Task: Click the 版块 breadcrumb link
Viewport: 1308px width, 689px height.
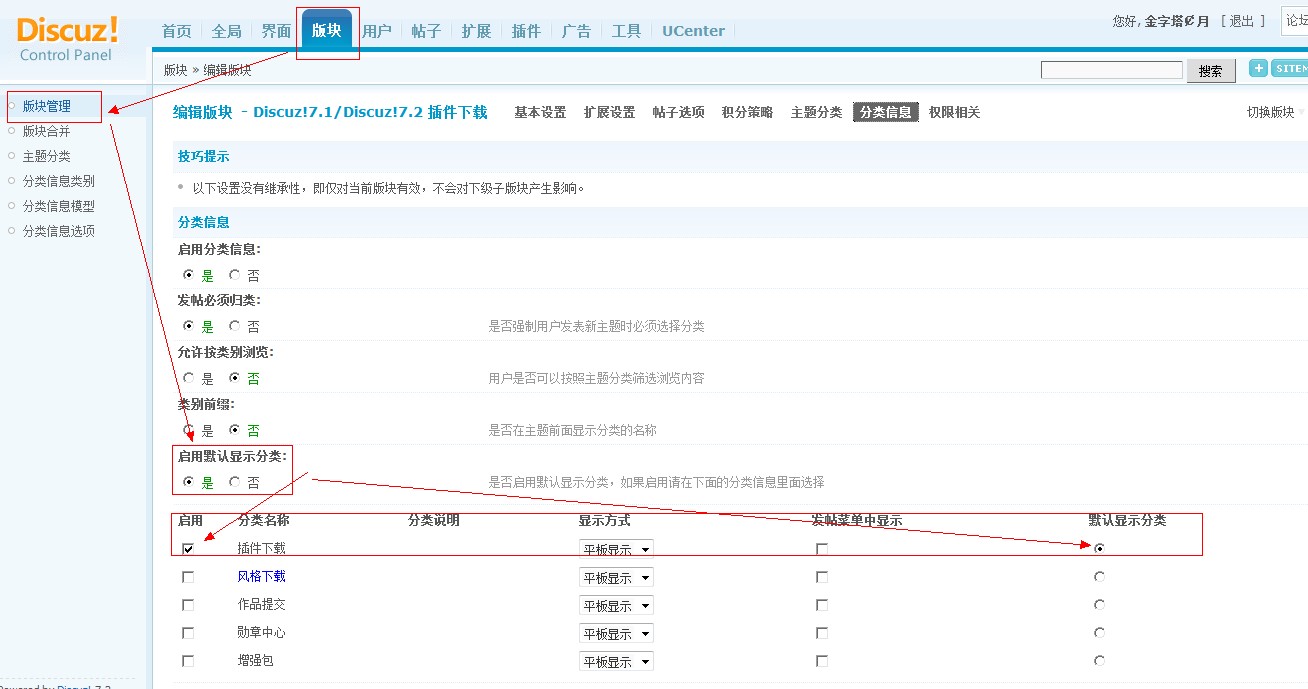Action: (176, 70)
